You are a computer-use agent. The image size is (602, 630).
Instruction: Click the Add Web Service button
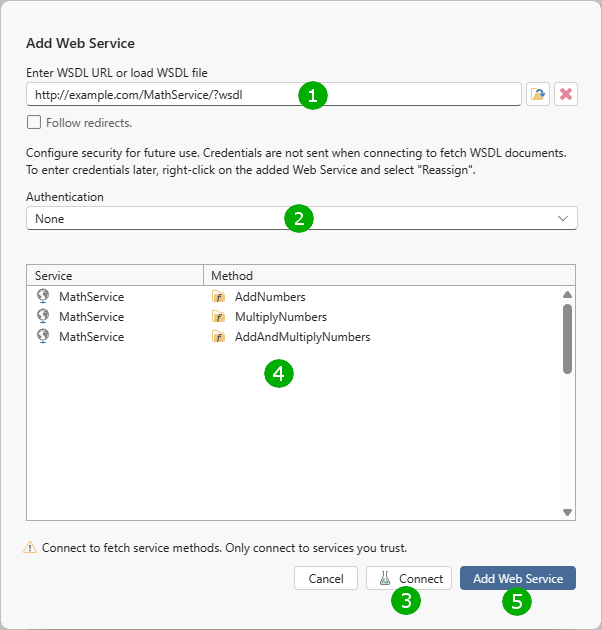(x=517, y=578)
